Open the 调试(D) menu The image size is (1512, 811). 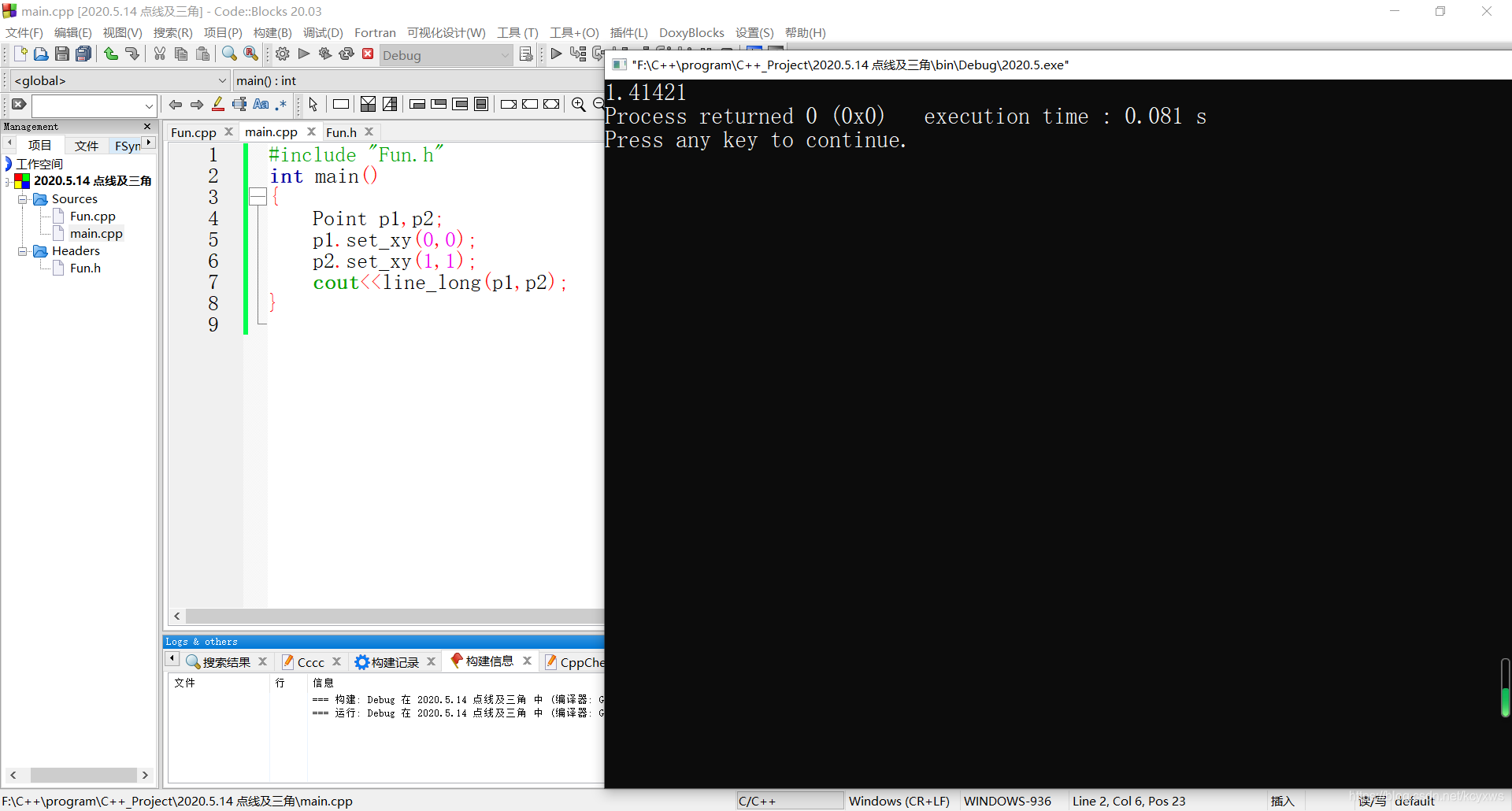tap(323, 32)
